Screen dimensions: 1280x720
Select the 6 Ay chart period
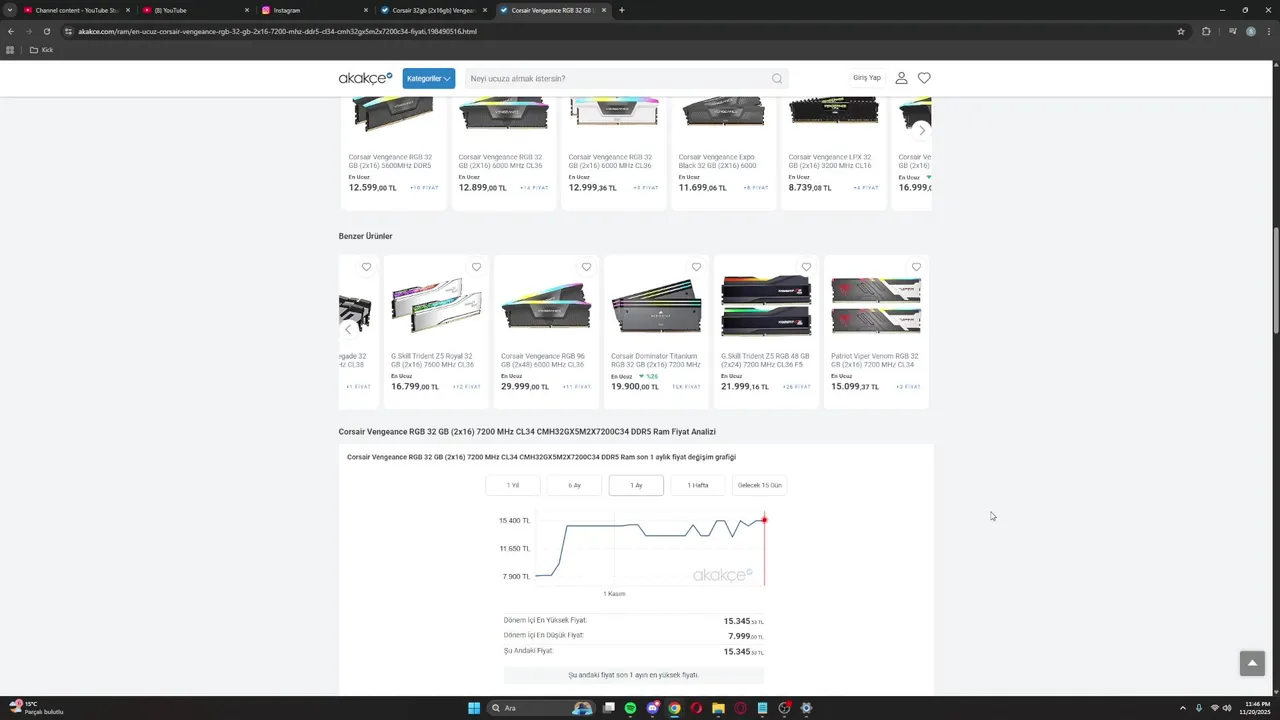pyautogui.click(x=574, y=485)
